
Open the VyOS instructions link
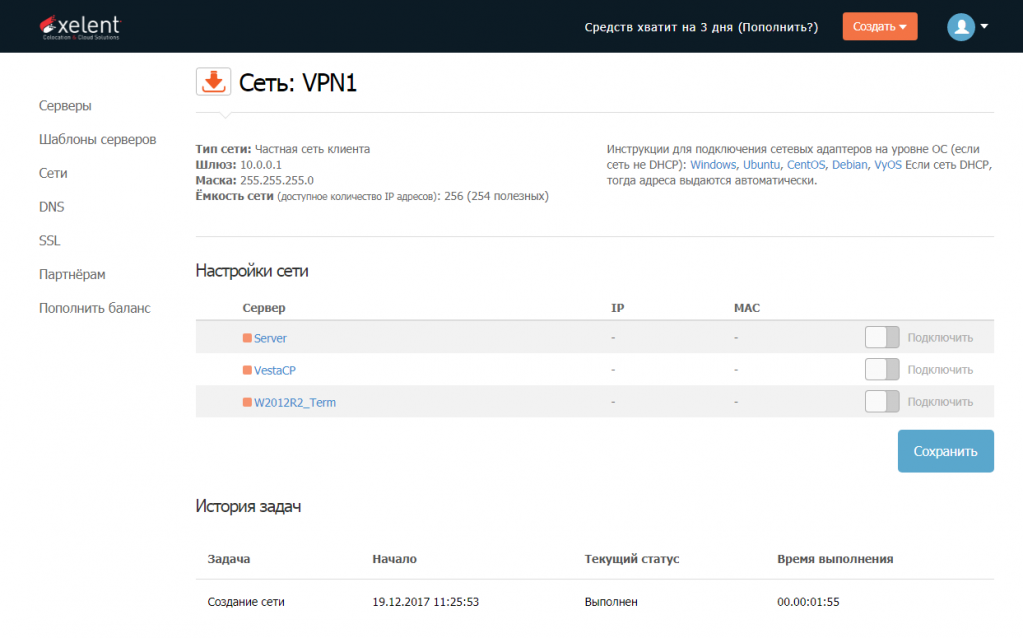click(888, 165)
